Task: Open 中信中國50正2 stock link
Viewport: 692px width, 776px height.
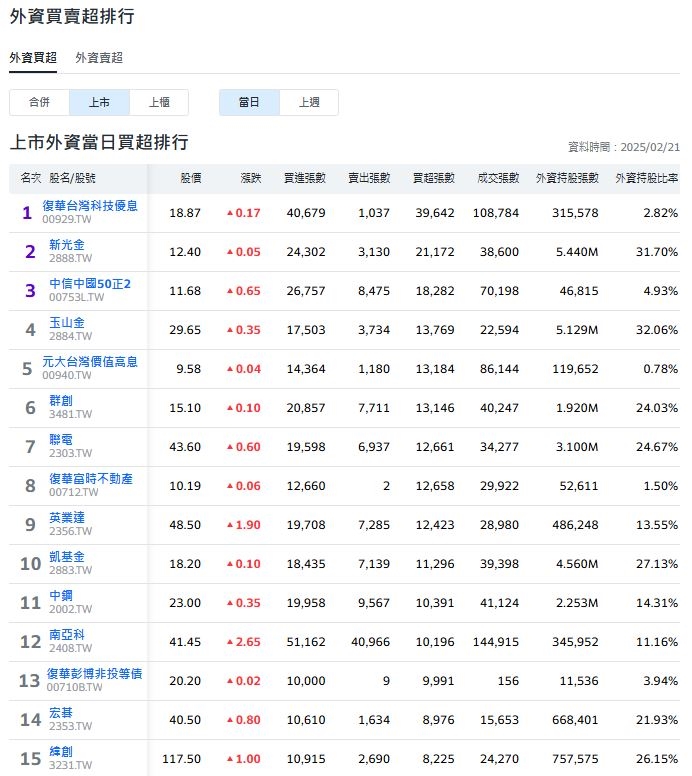Action: tap(90, 284)
